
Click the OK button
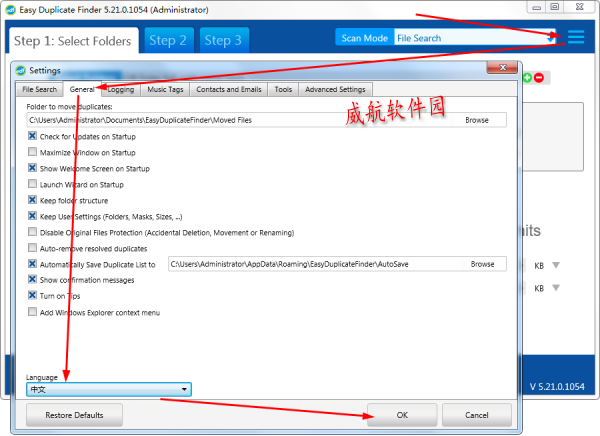[x=402, y=415]
